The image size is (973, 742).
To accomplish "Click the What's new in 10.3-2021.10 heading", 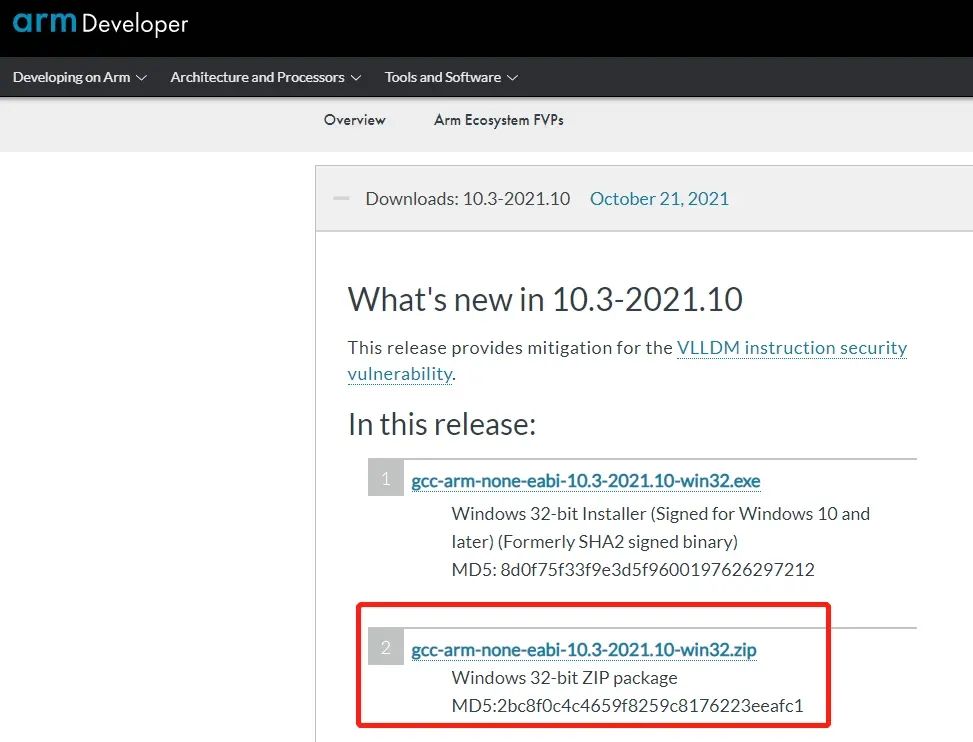I will (545, 299).
